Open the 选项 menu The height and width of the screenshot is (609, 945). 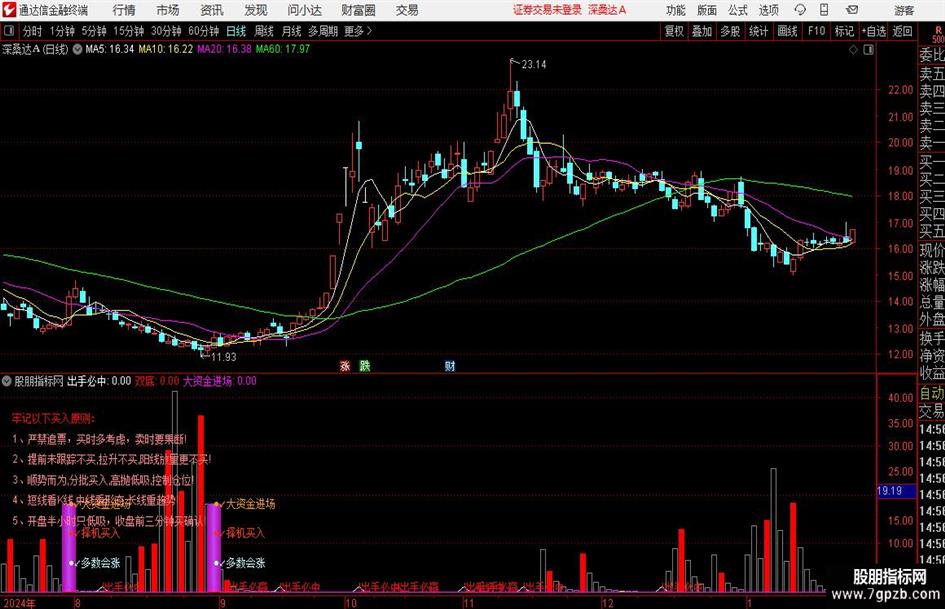[768, 10]
